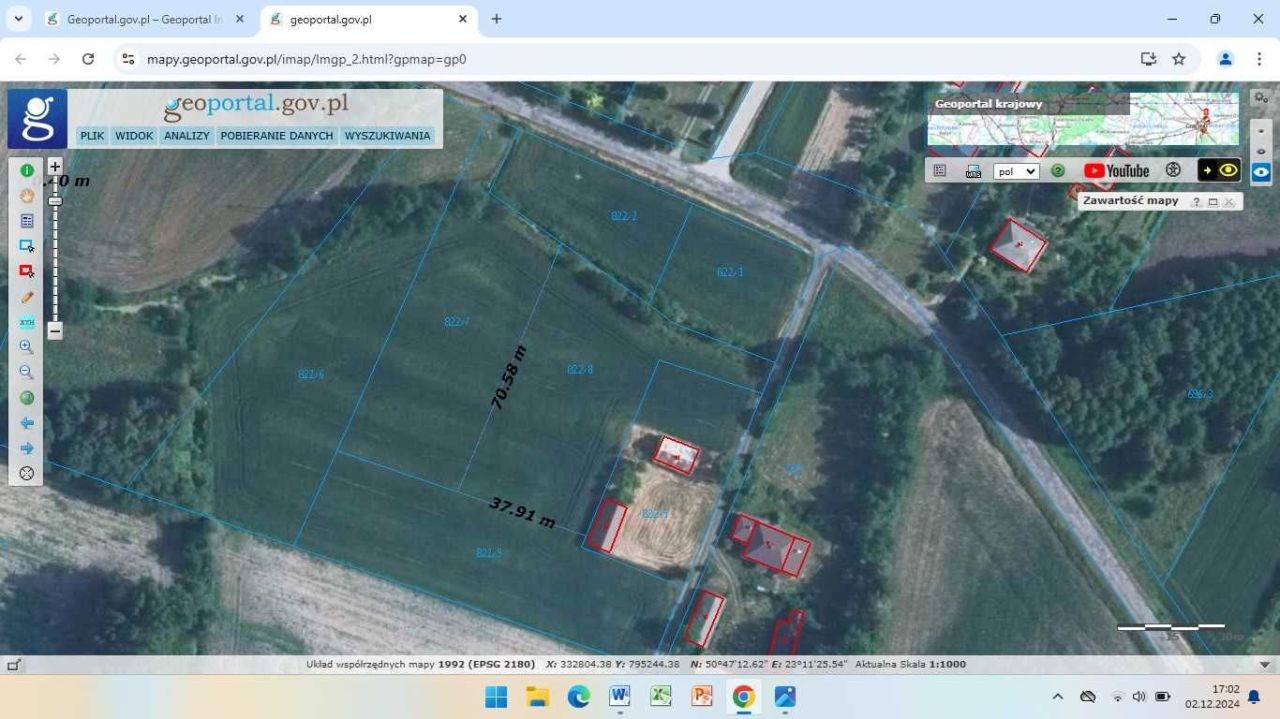Image resolution: width=1280 pixels, height=719 pixels.
Task: Show hidden tray icons chevron
Action: point(1058,696)
